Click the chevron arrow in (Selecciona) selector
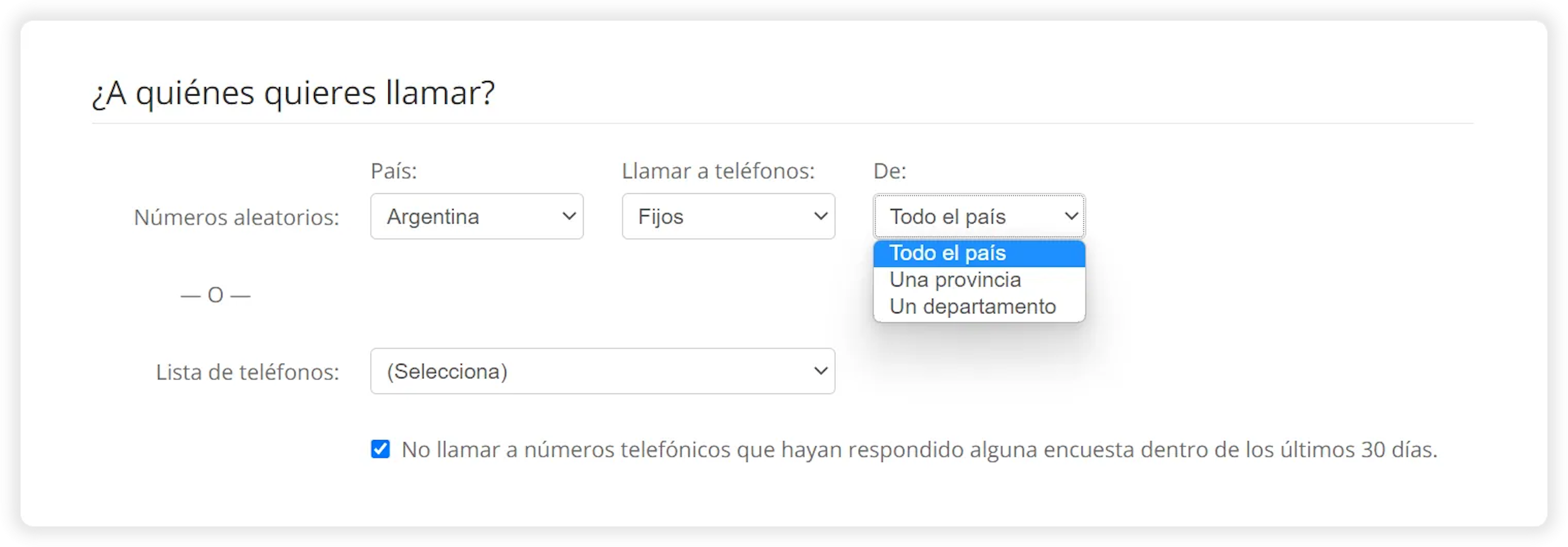This screenshot has width=1568, height=547. point(820,371)
